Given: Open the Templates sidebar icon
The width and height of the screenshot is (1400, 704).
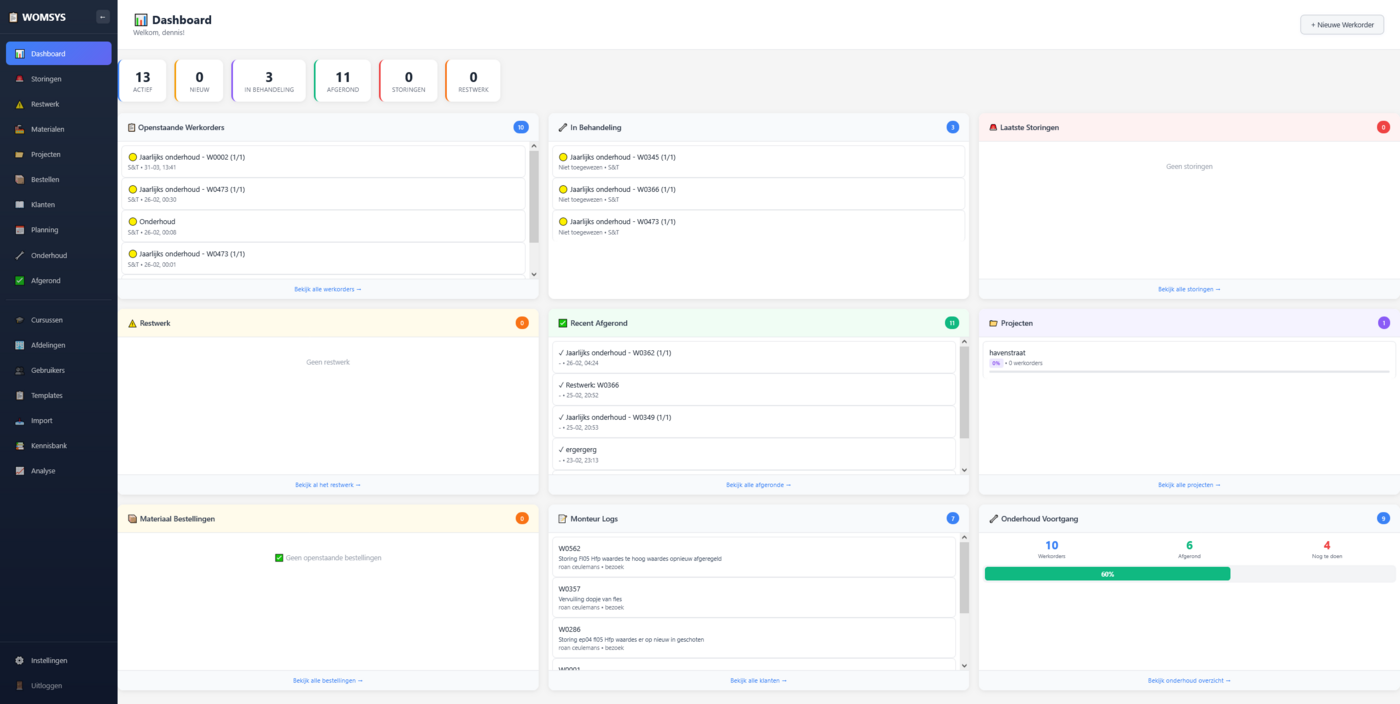Looking at the screenshot, I should point(20,394).
